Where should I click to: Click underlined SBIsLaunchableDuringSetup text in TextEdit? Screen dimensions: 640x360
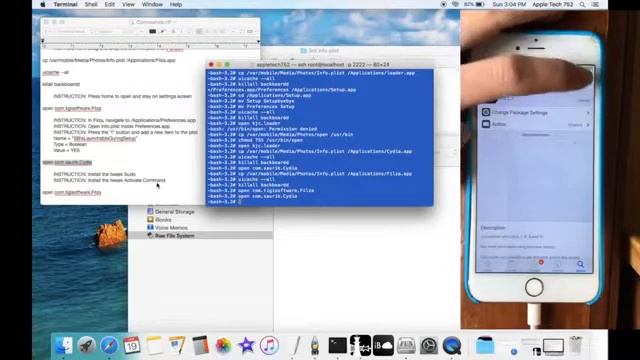tap(105, 138)
